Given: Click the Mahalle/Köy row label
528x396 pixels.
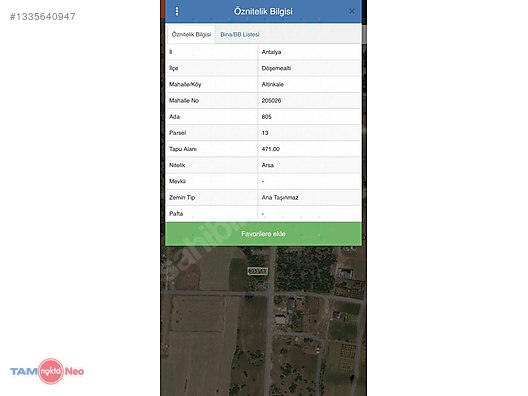Looking at the screenshot, I should pos(185,84).
